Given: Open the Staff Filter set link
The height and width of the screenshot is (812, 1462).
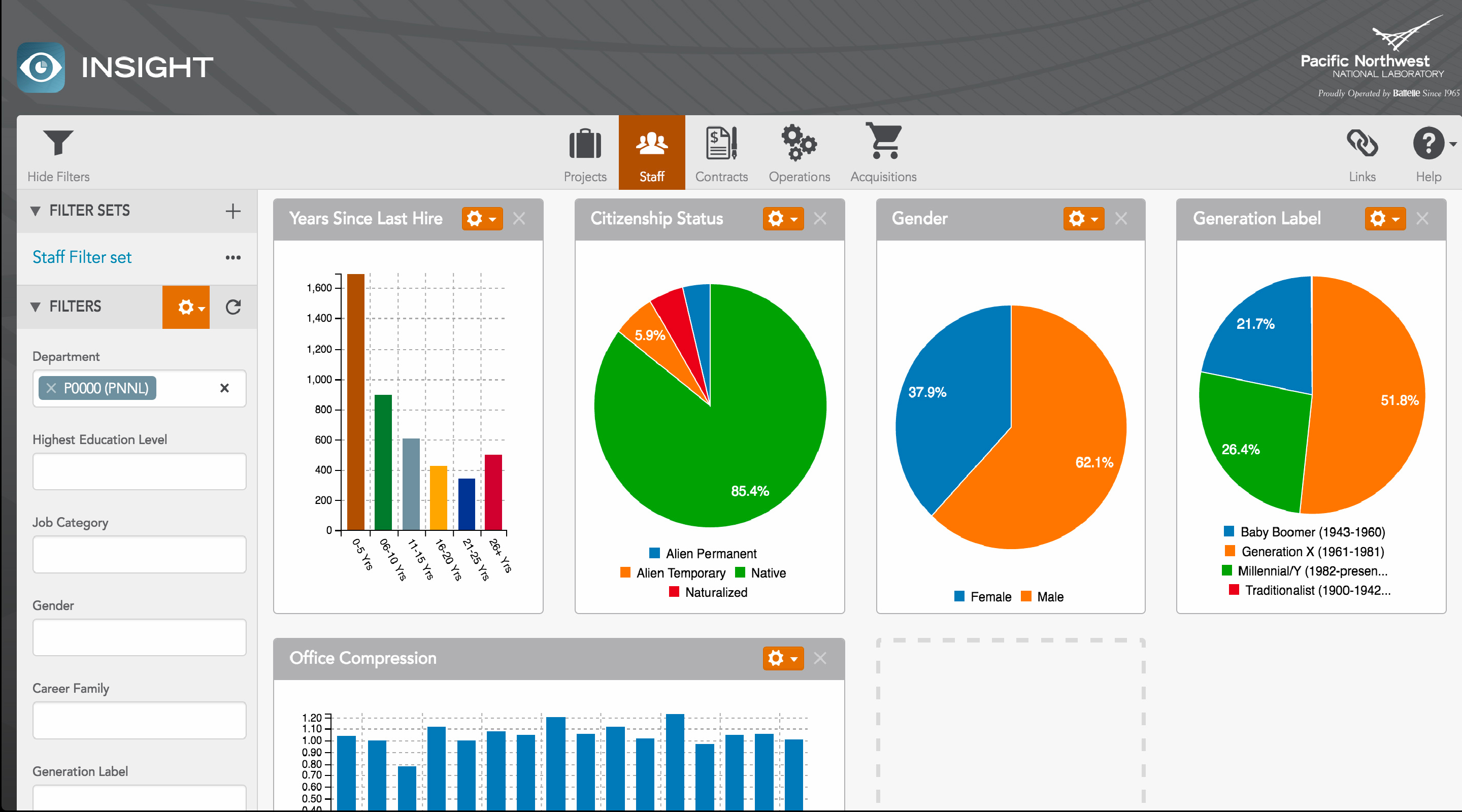Looking at the screenshot, I should [82, 257].
